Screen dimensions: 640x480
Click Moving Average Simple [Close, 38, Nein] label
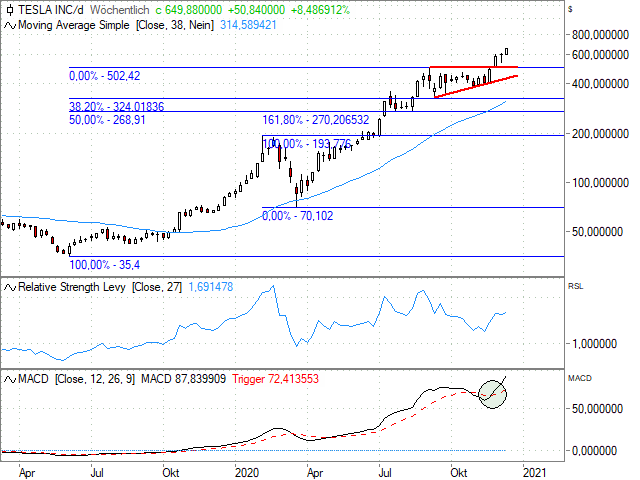(x=116, y=25)
